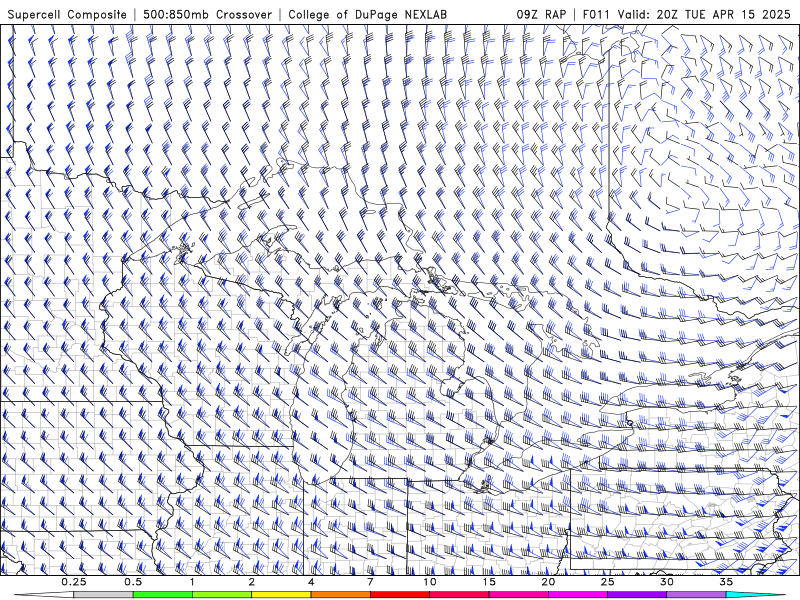Viewport: 800px width, 600px height.
Task: Click the 30 color scale label
Action: [666, 582]
